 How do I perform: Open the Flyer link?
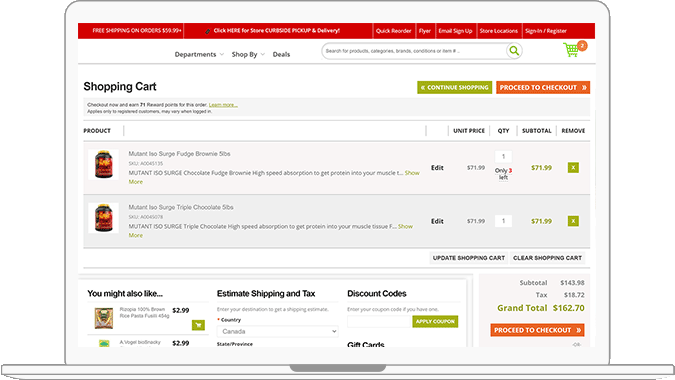pos(425,31)
